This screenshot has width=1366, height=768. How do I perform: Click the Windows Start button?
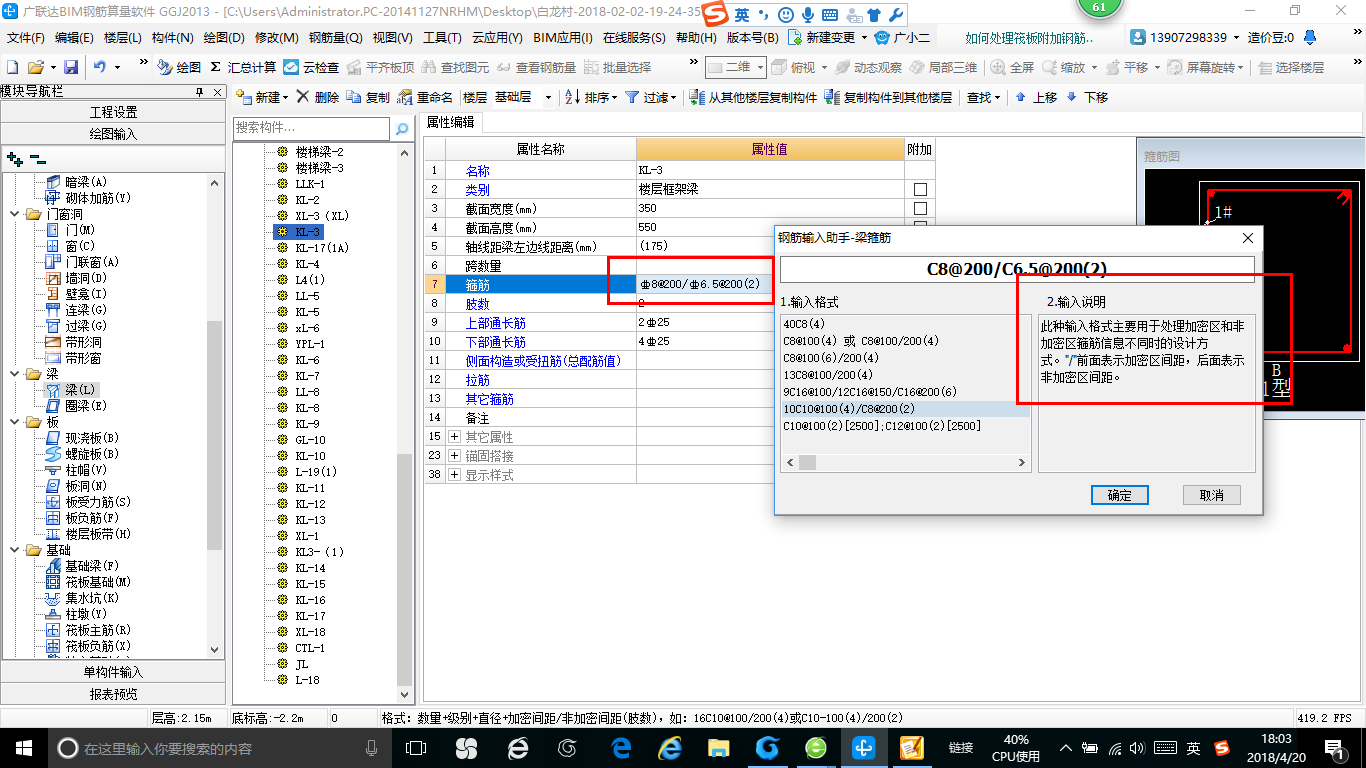[x=23, y=747]
